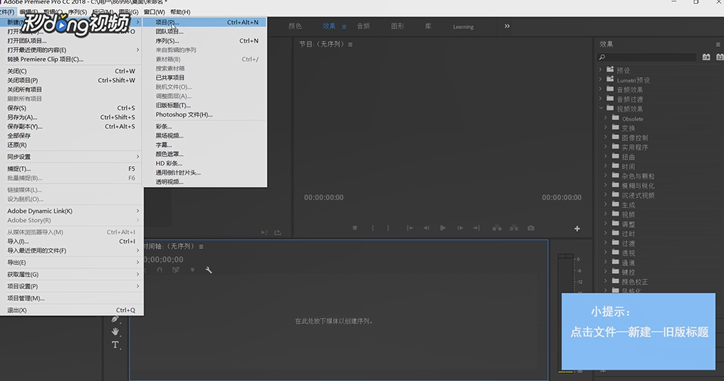724x381 pixels.
Task: Open the 窗口(W) menu
Action: click(154, 12)
